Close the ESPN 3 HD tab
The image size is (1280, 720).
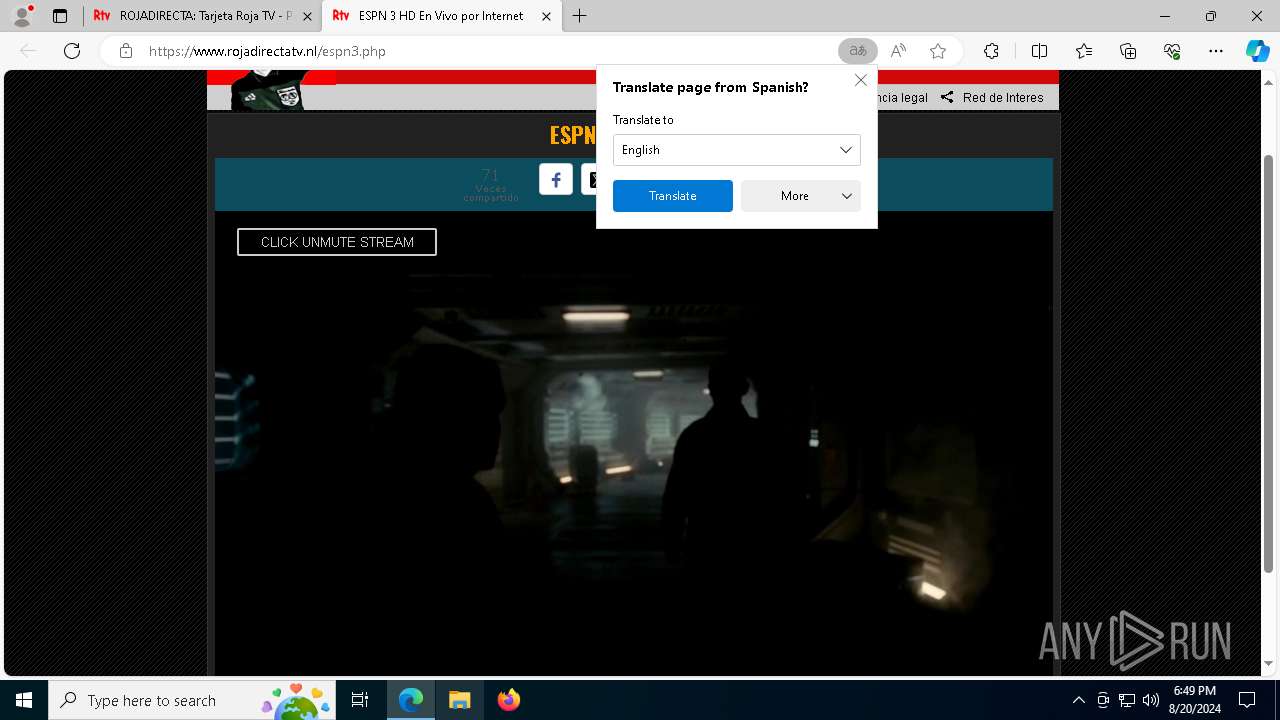coord(546,16)
